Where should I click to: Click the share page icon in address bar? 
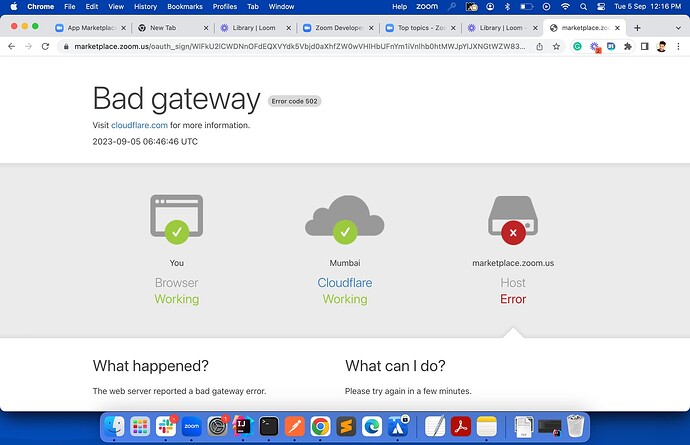tap(540, 46)
